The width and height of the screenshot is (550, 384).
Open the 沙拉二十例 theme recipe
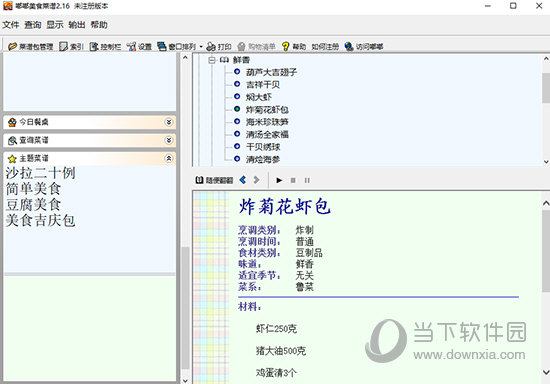click(x=40, y=173)
